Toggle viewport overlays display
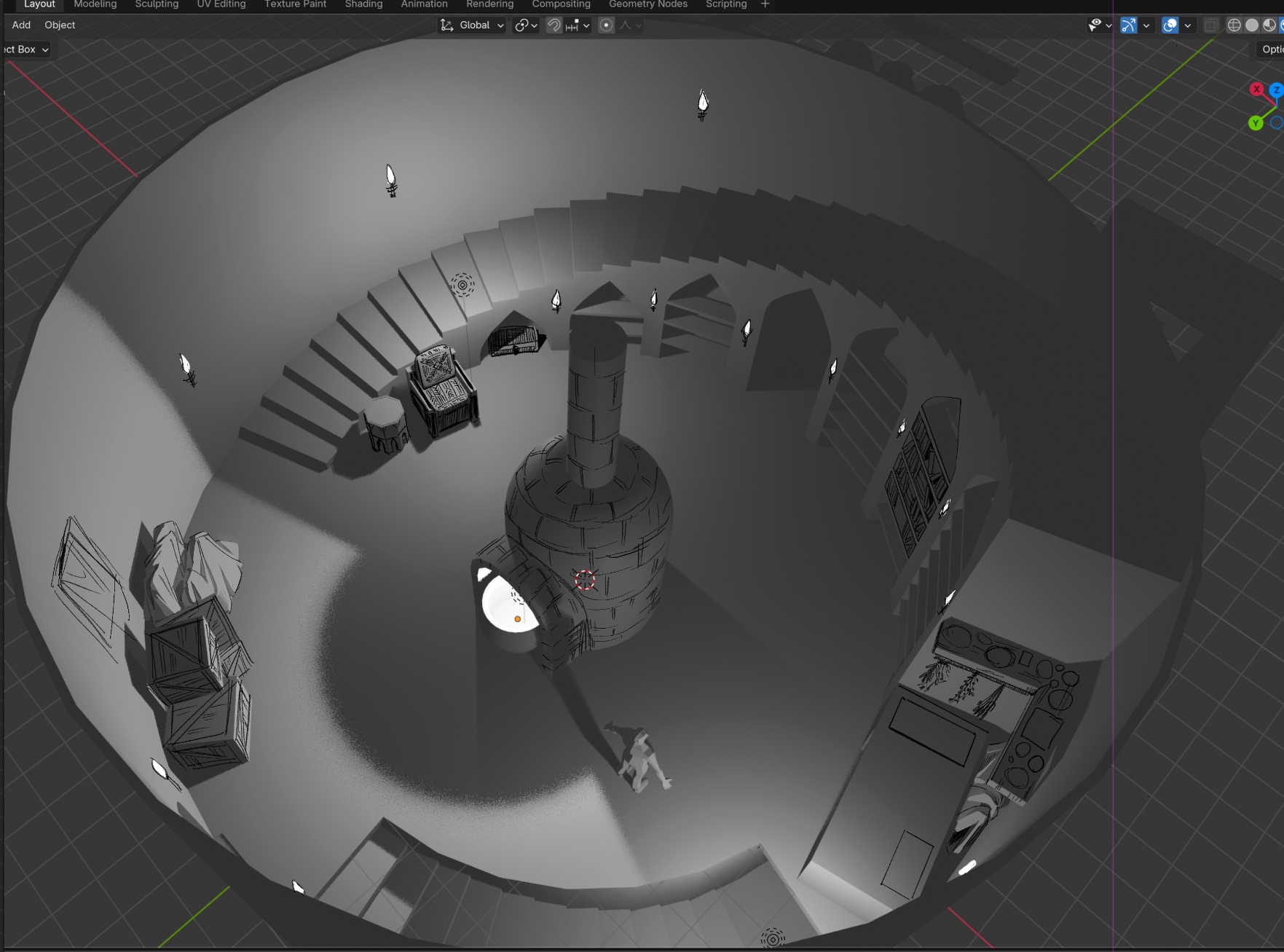The image size is (1284, 952). click(x=1170, y=25)
